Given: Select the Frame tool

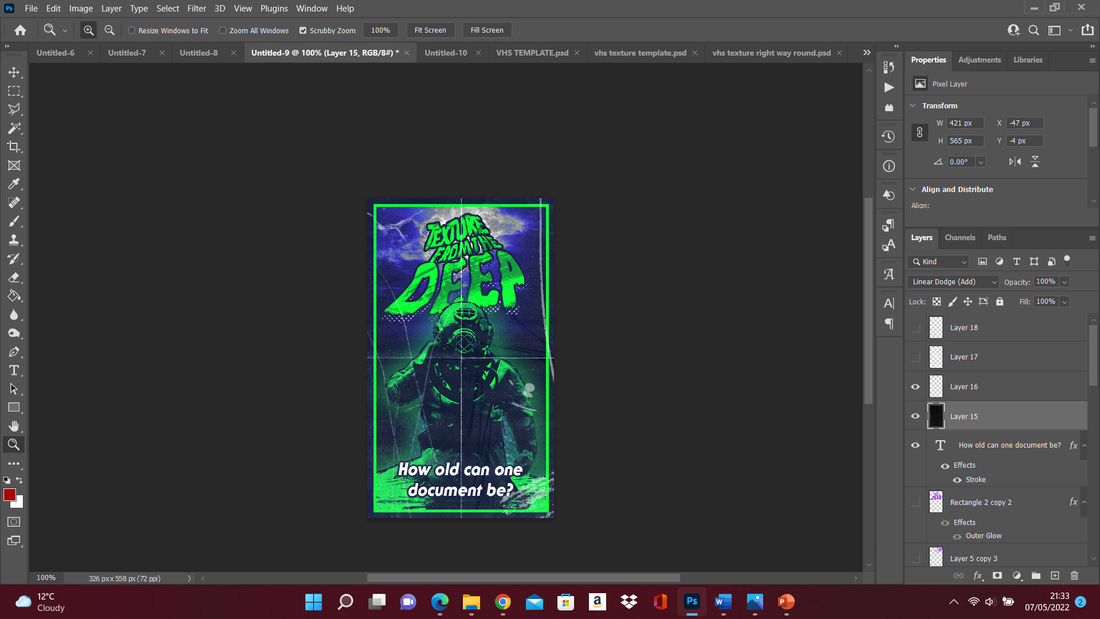Looking at the screenshot, I should click(14, 166).
